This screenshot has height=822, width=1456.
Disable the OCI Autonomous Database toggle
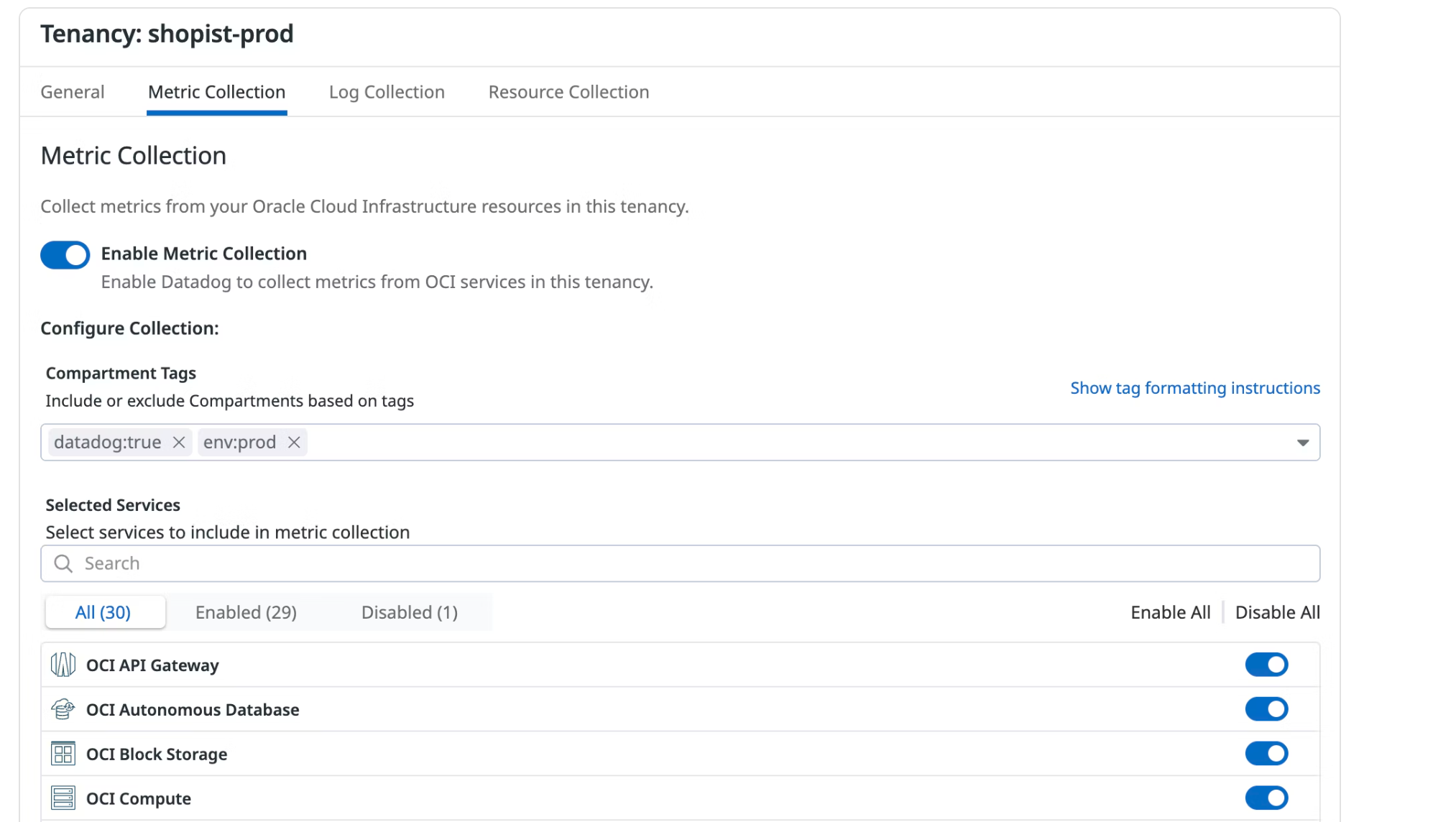click(1267, 709)
